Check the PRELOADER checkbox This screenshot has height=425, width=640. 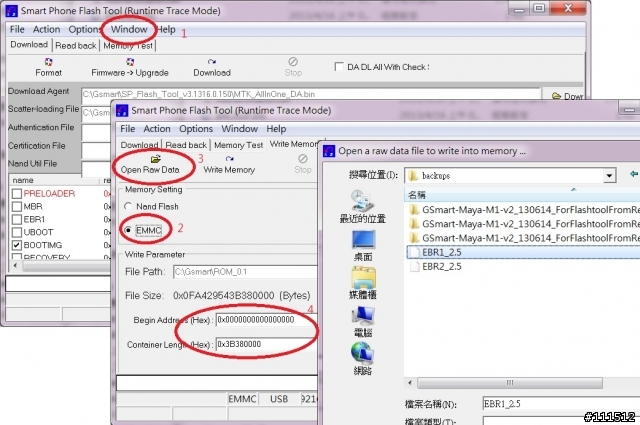point(17,194)
